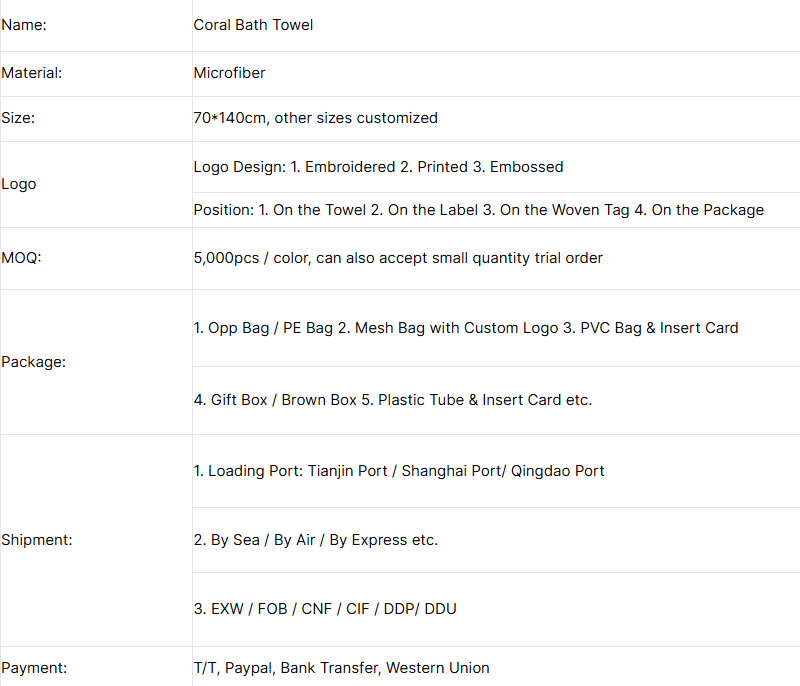This screenshot has height=686, width=800.
Task: Click the "Package:" label cell
Action: [33, 362]
